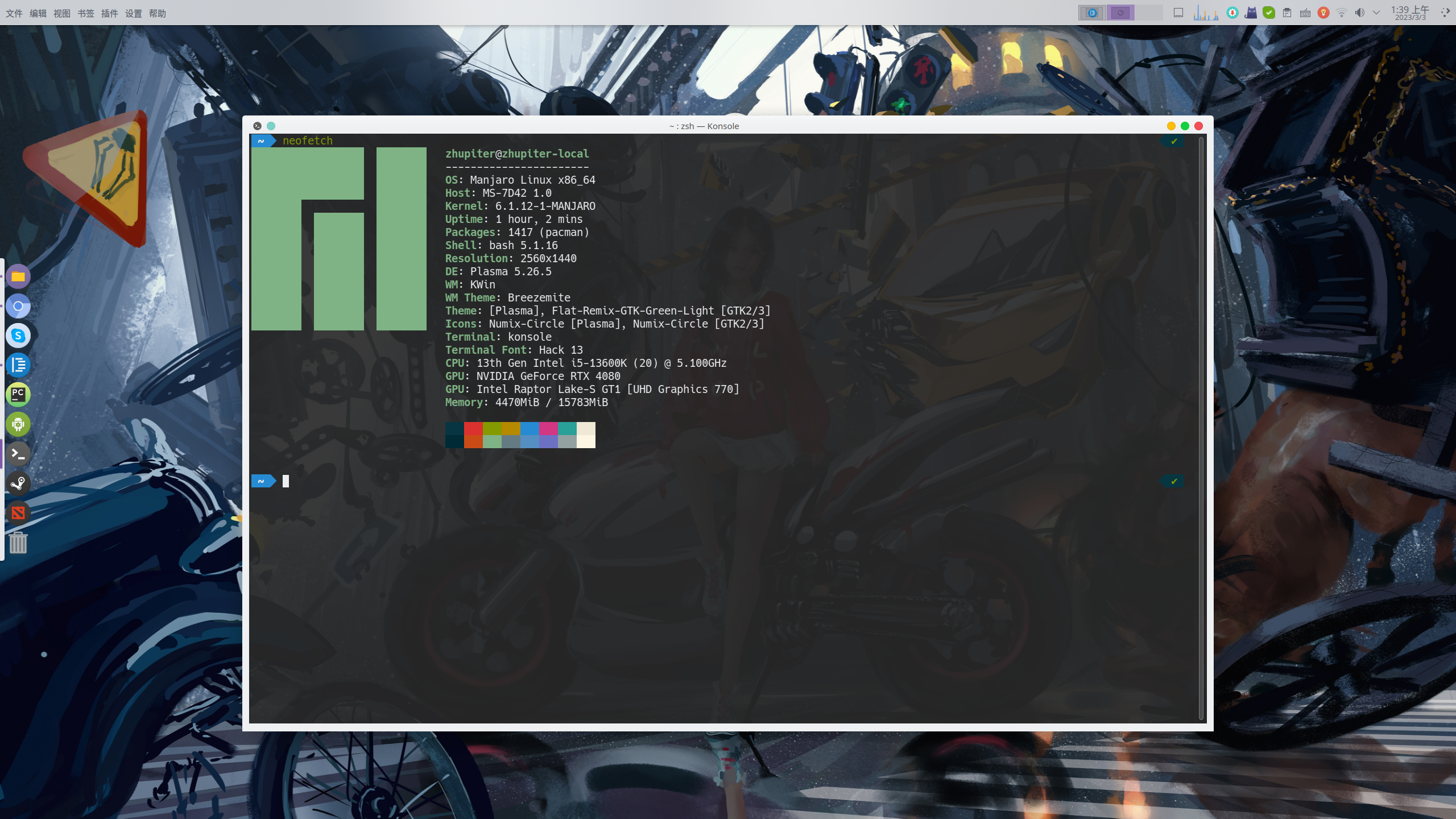Switch to the second virtual desktop in pager
The image size is (1456, 819).
click(x=1122, y=13)
